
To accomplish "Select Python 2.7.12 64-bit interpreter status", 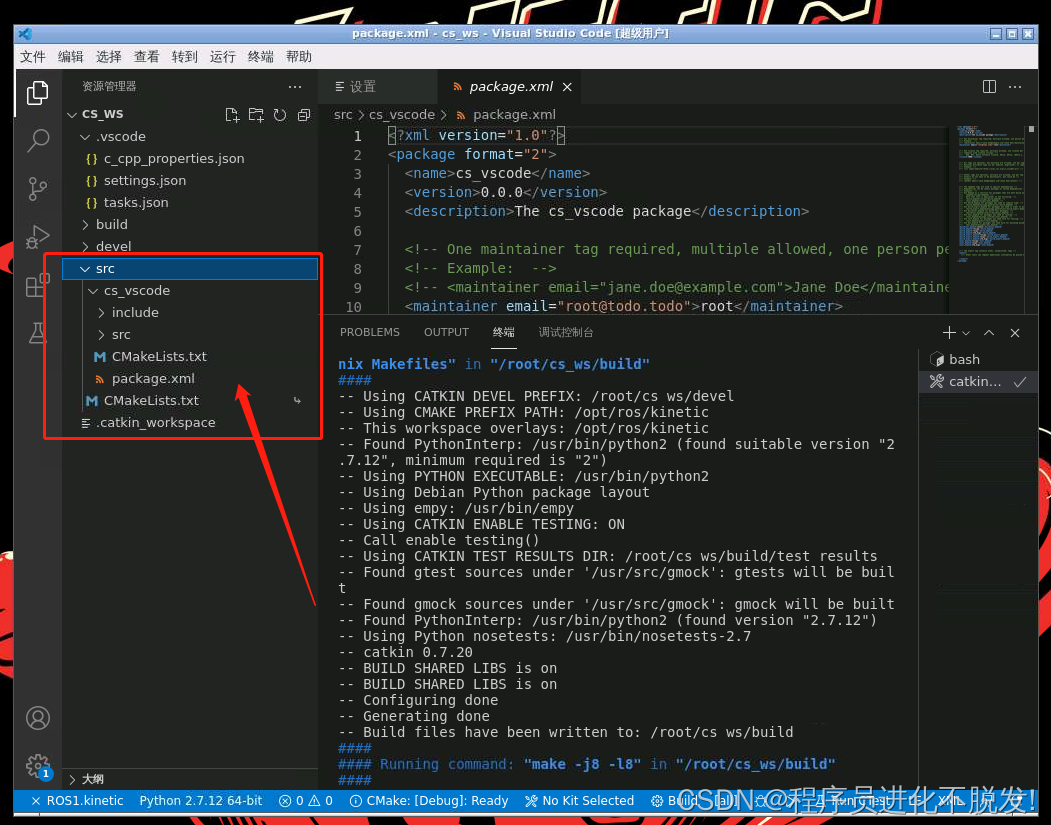I will [x=200, y=800].
